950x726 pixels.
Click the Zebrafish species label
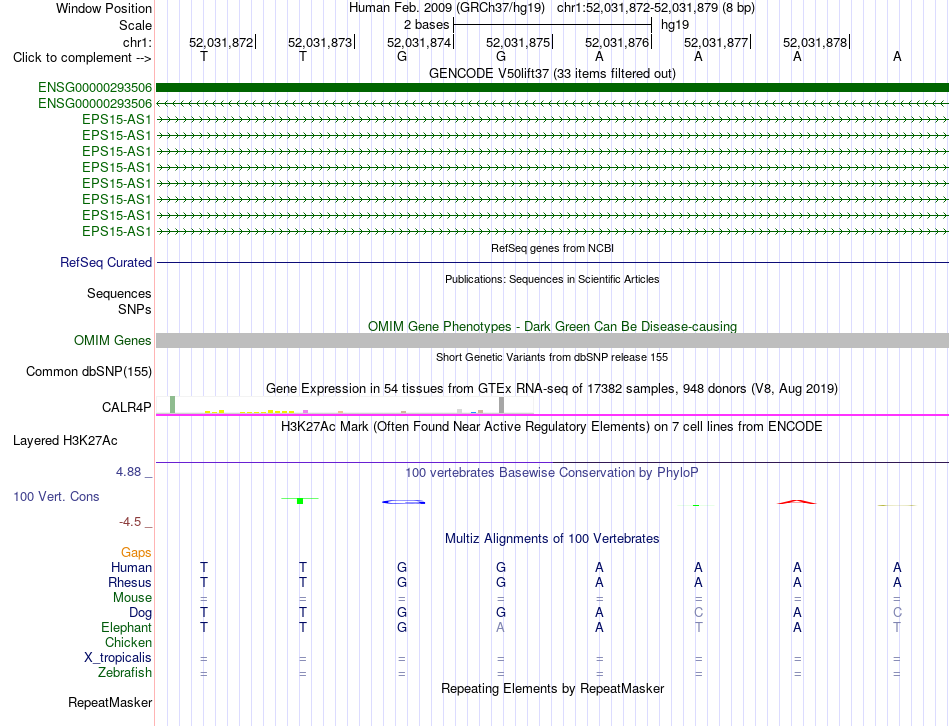point(125,673)
